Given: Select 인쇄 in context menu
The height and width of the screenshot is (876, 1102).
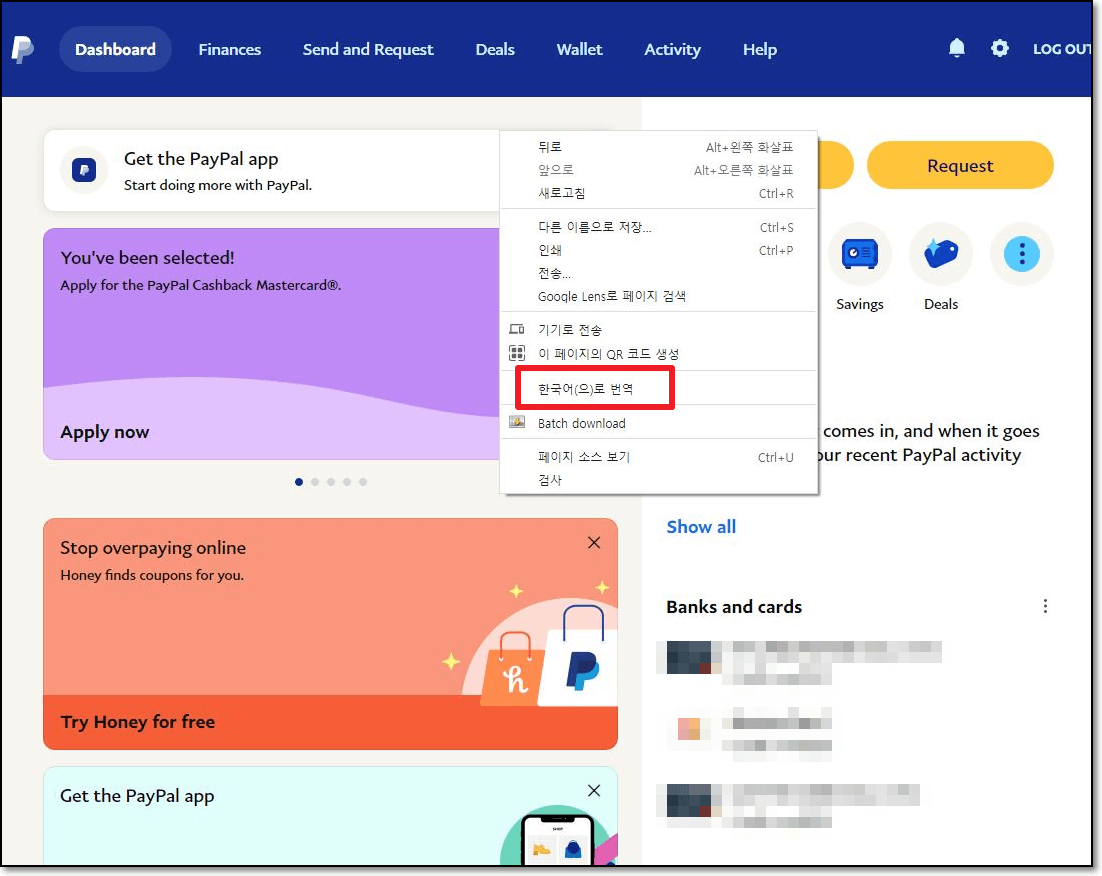Looking at the screenshot, I should [x=659, y=250].
